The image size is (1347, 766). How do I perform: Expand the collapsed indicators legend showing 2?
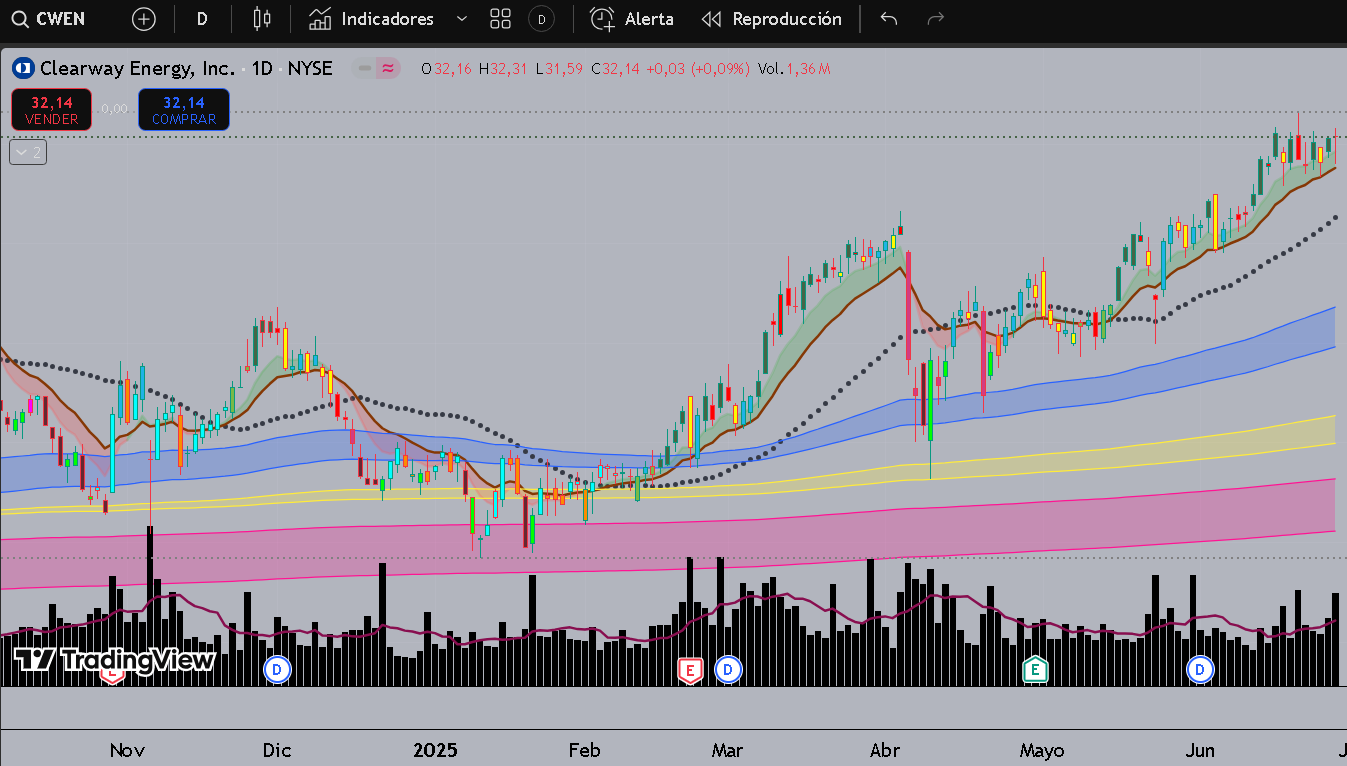pos(28,153)
